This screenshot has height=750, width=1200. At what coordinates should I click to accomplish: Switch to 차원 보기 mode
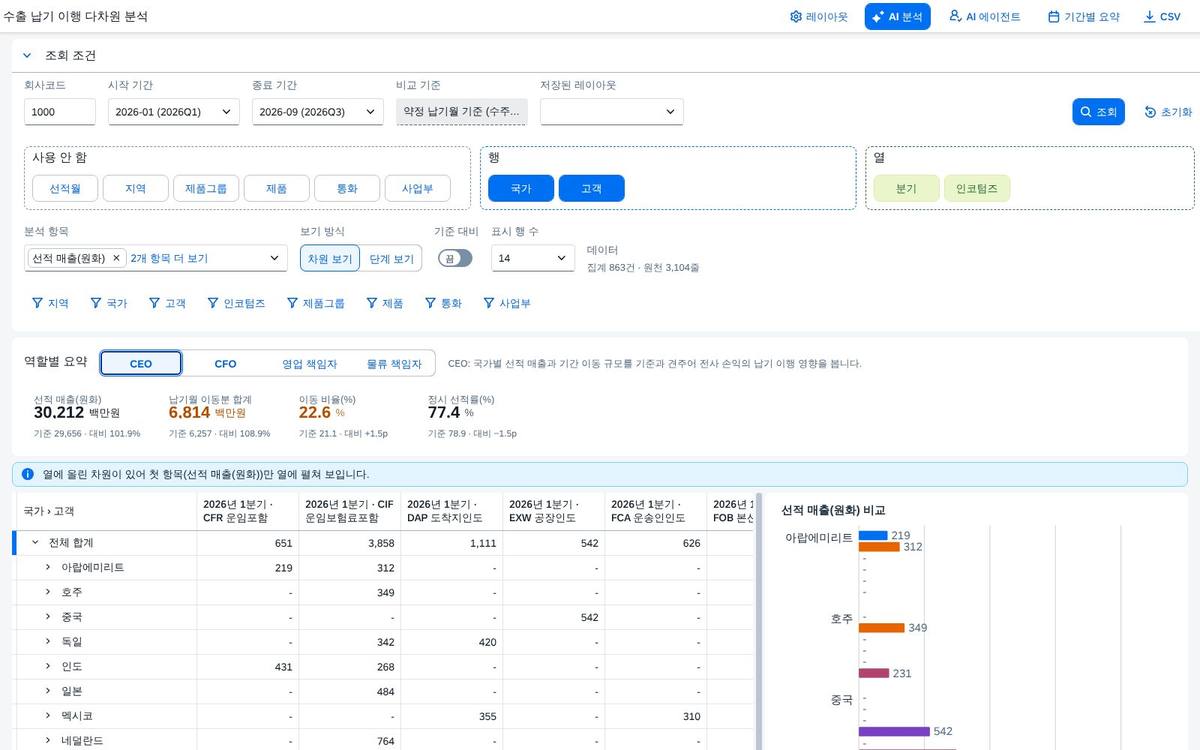(x=330, y=258)
